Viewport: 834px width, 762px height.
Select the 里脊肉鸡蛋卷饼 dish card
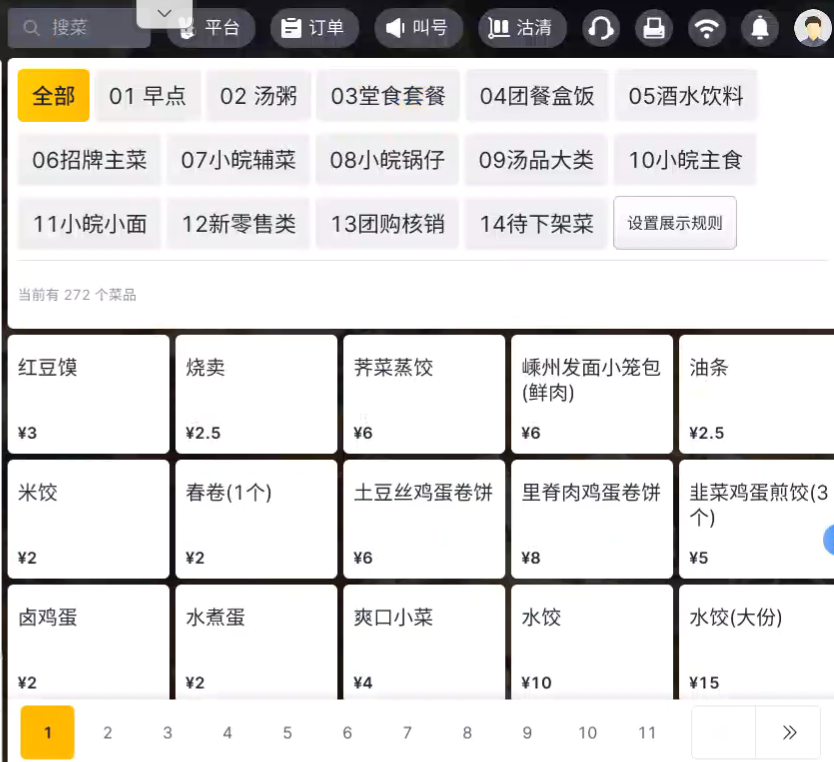tap(592, 518)
